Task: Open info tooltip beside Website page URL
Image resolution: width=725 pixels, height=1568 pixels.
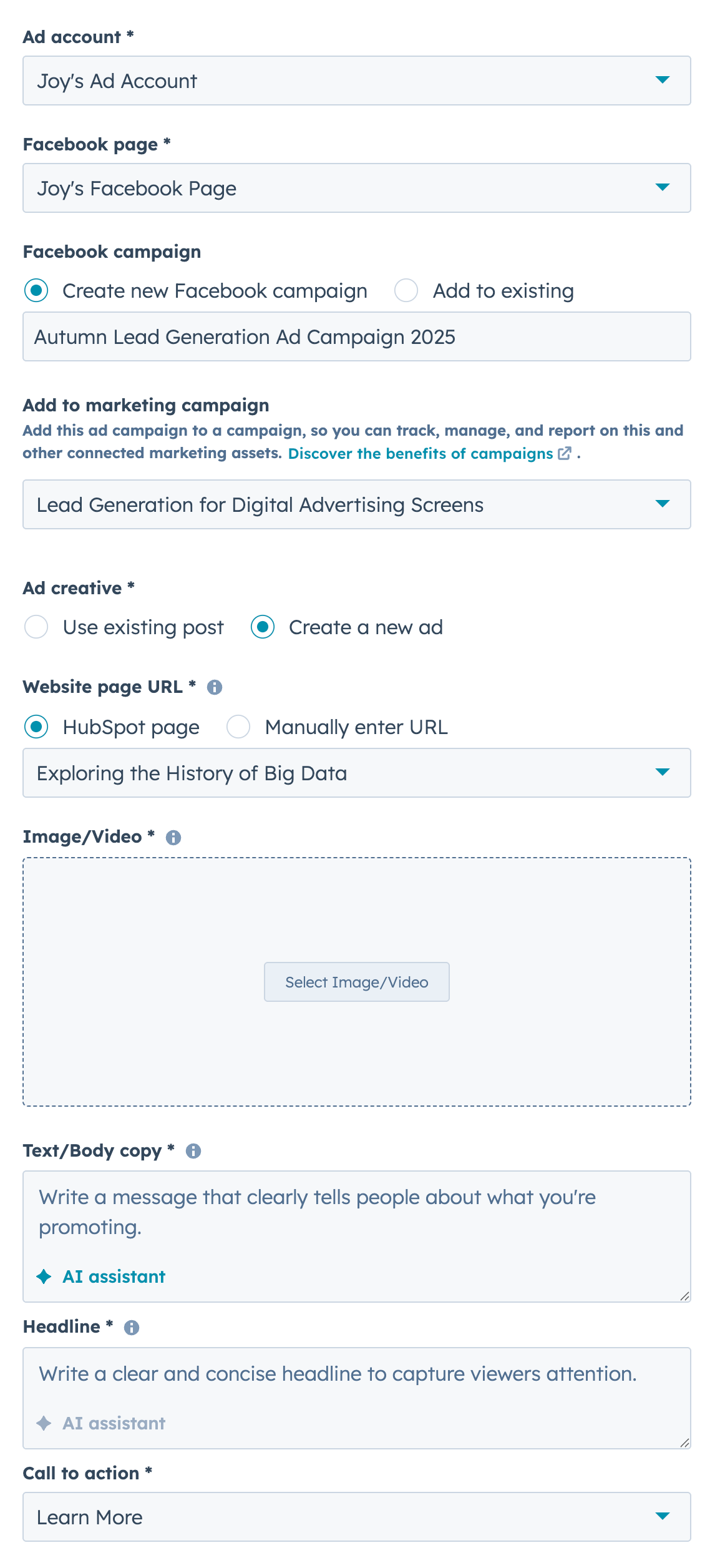Action: (x=215, y=687)
